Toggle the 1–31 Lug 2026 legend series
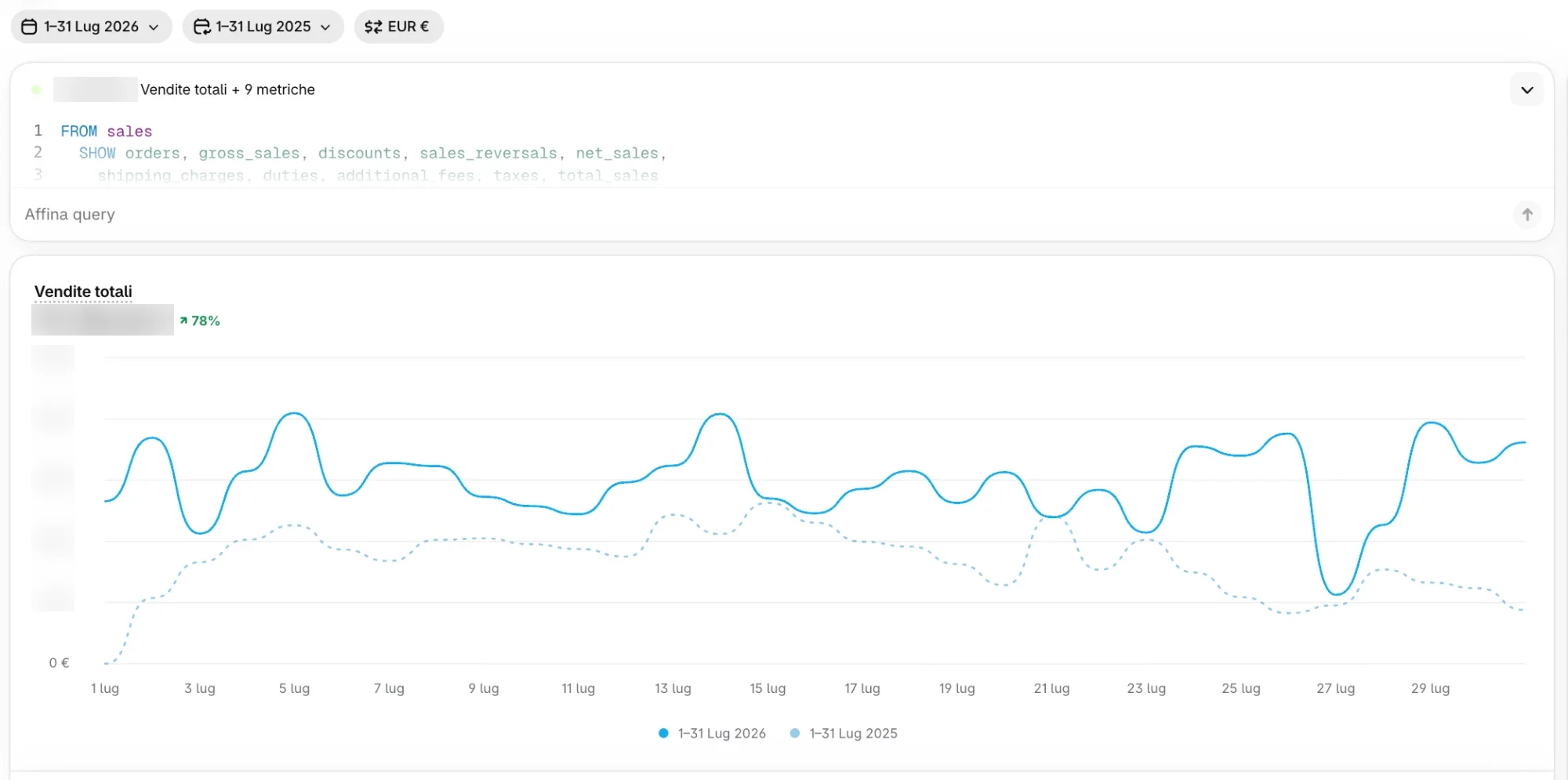 click(x=712, y=733)
